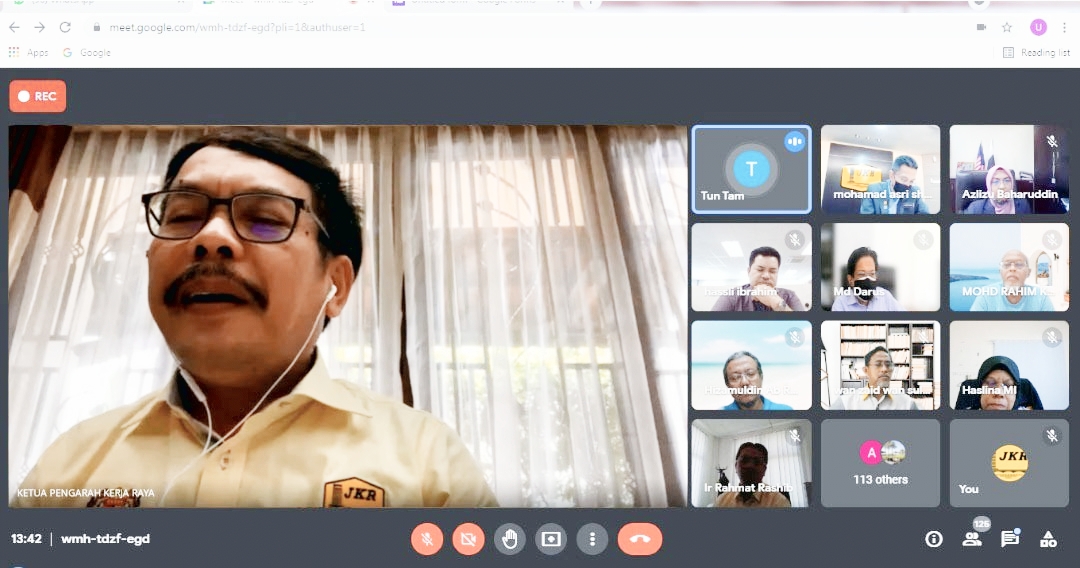This screenshot has width=1080, height=568.
Task: Click the REC recording indicator
Action: [38, 96]
